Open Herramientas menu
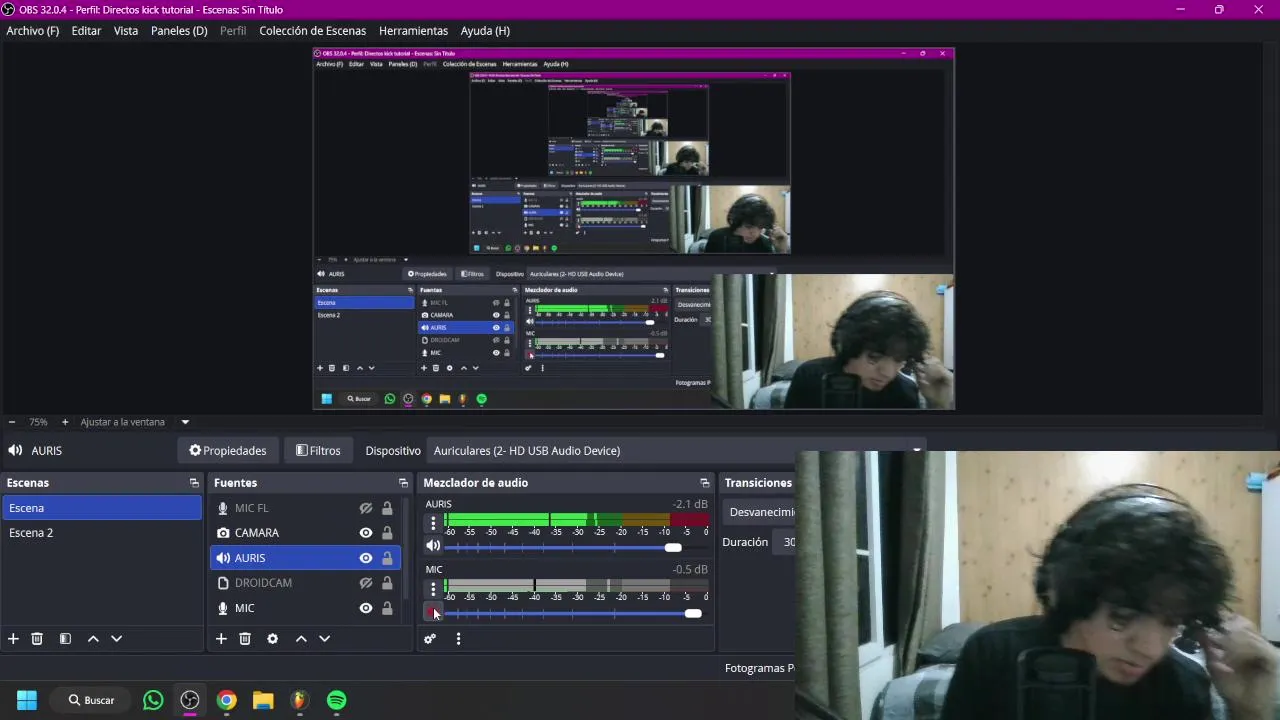This screenshot has width=1280, height=720. pos(414,31)
